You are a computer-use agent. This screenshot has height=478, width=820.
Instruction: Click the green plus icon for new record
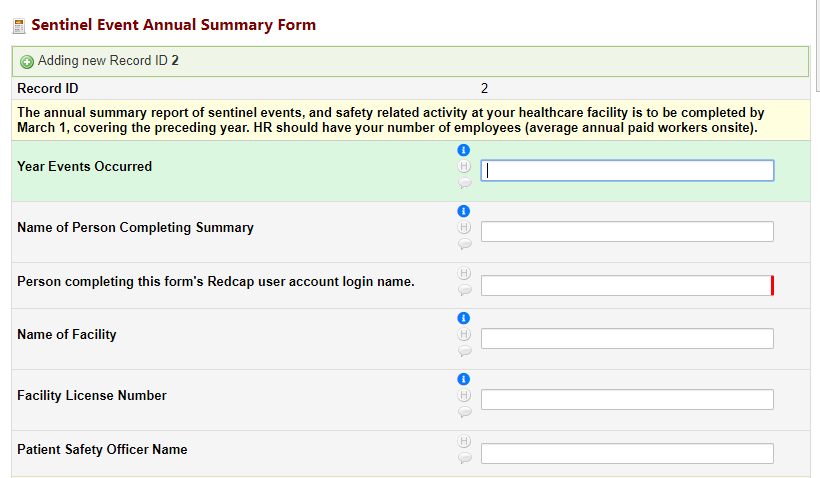tap(27, 62)
